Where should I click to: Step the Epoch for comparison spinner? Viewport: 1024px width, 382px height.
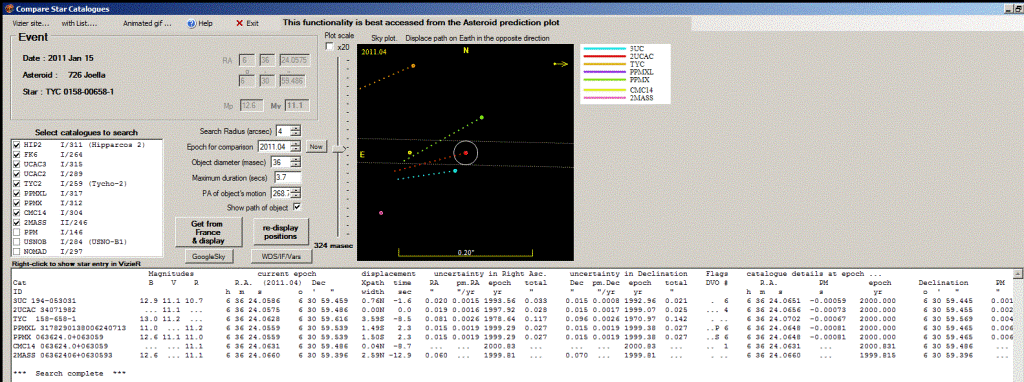coord(296,146)
